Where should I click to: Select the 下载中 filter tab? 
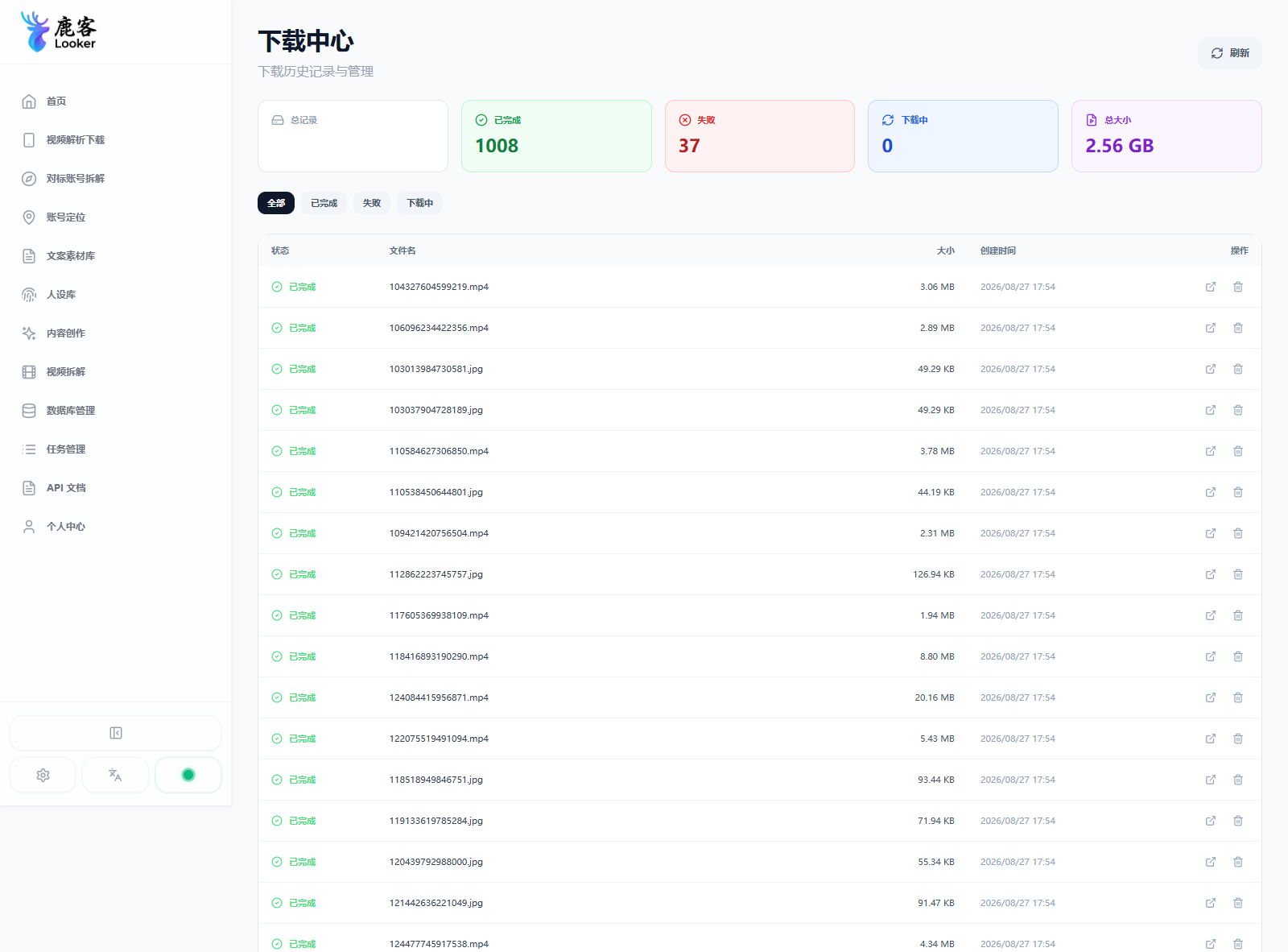click(419, 203)
